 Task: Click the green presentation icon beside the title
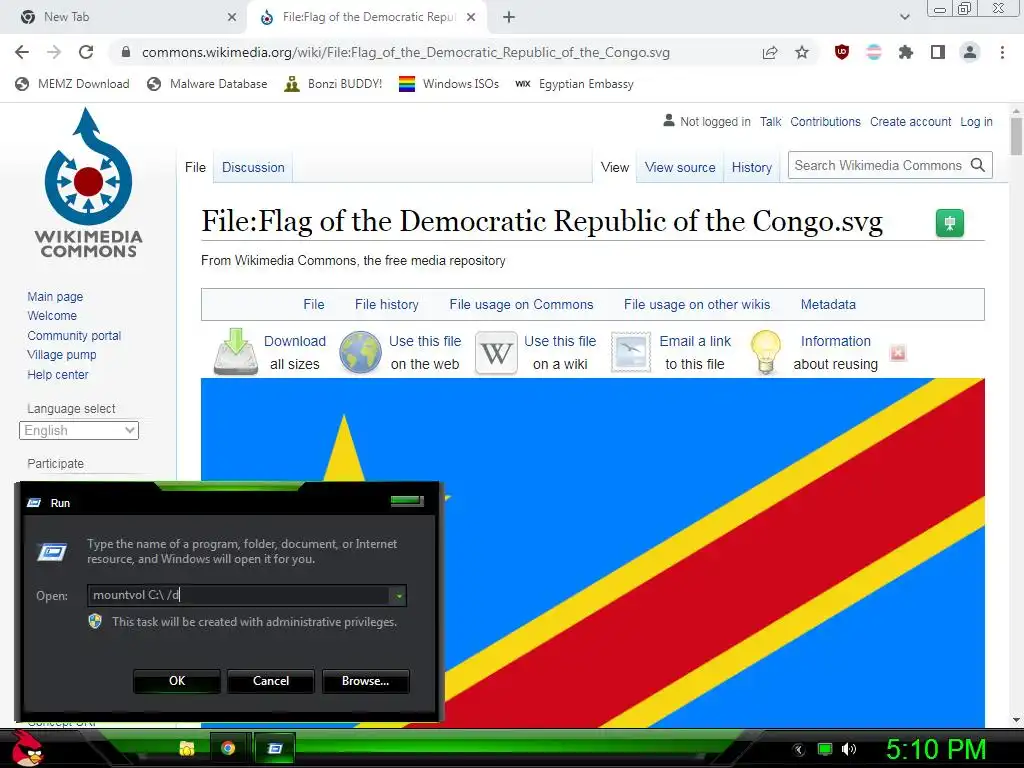click(950, 223)
